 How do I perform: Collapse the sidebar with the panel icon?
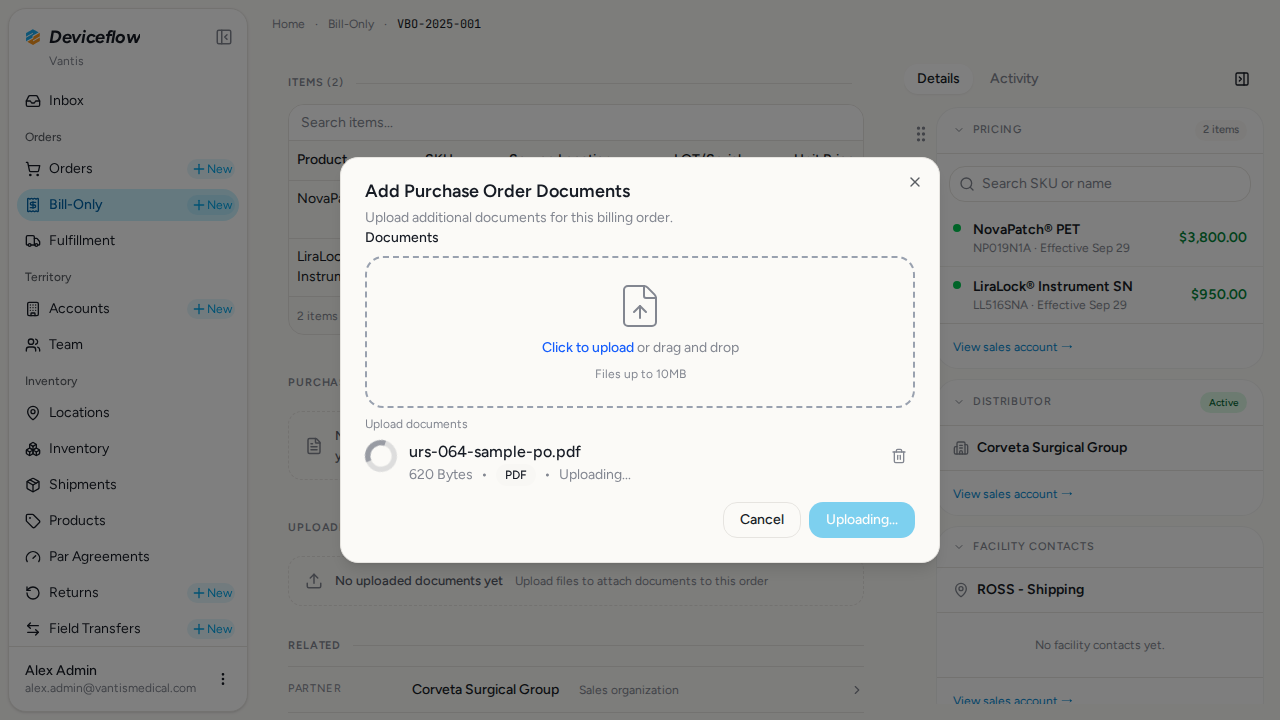click(x=224, y=37)
